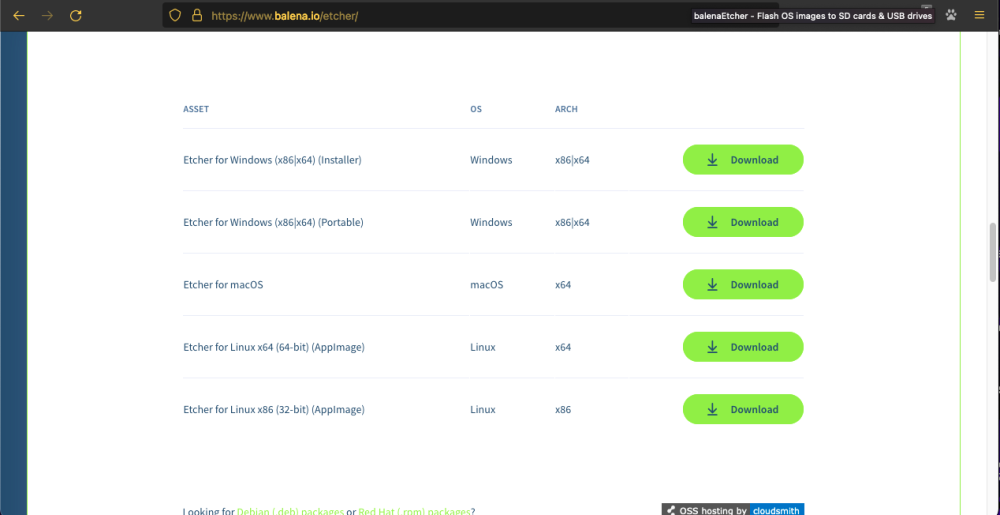Click the ASSET column header
Screen dimensions: 1000x515
coord(196,109)
